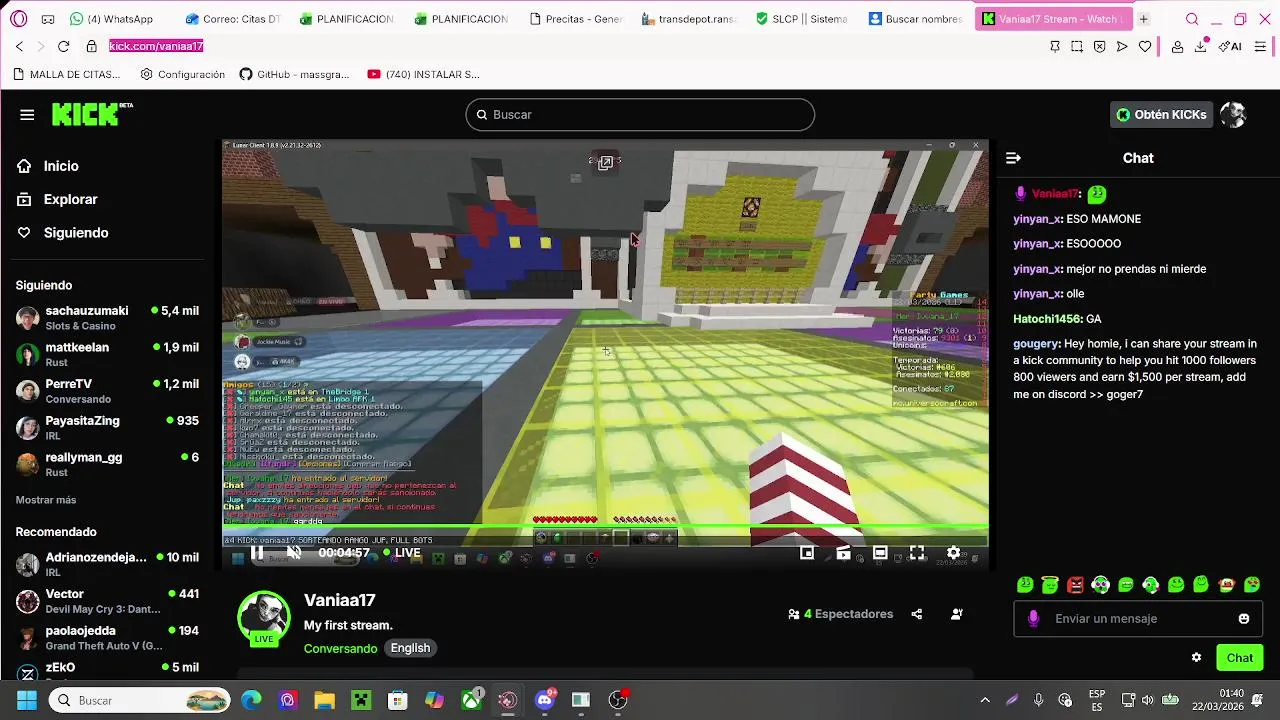
Task: Click the Obtén KICKs button
Action: 1161,115
